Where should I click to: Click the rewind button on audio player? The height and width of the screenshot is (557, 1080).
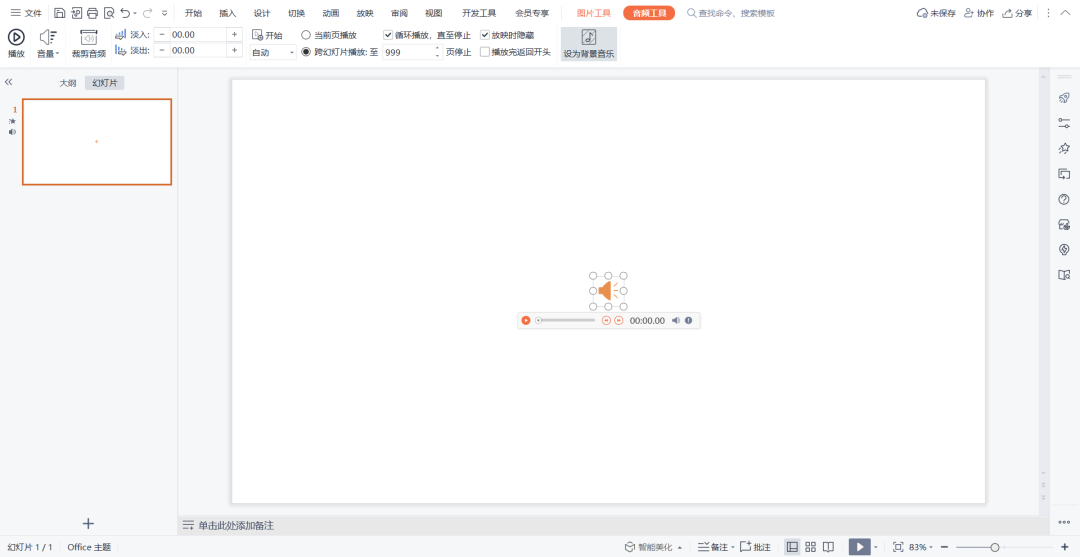point(607,320)
